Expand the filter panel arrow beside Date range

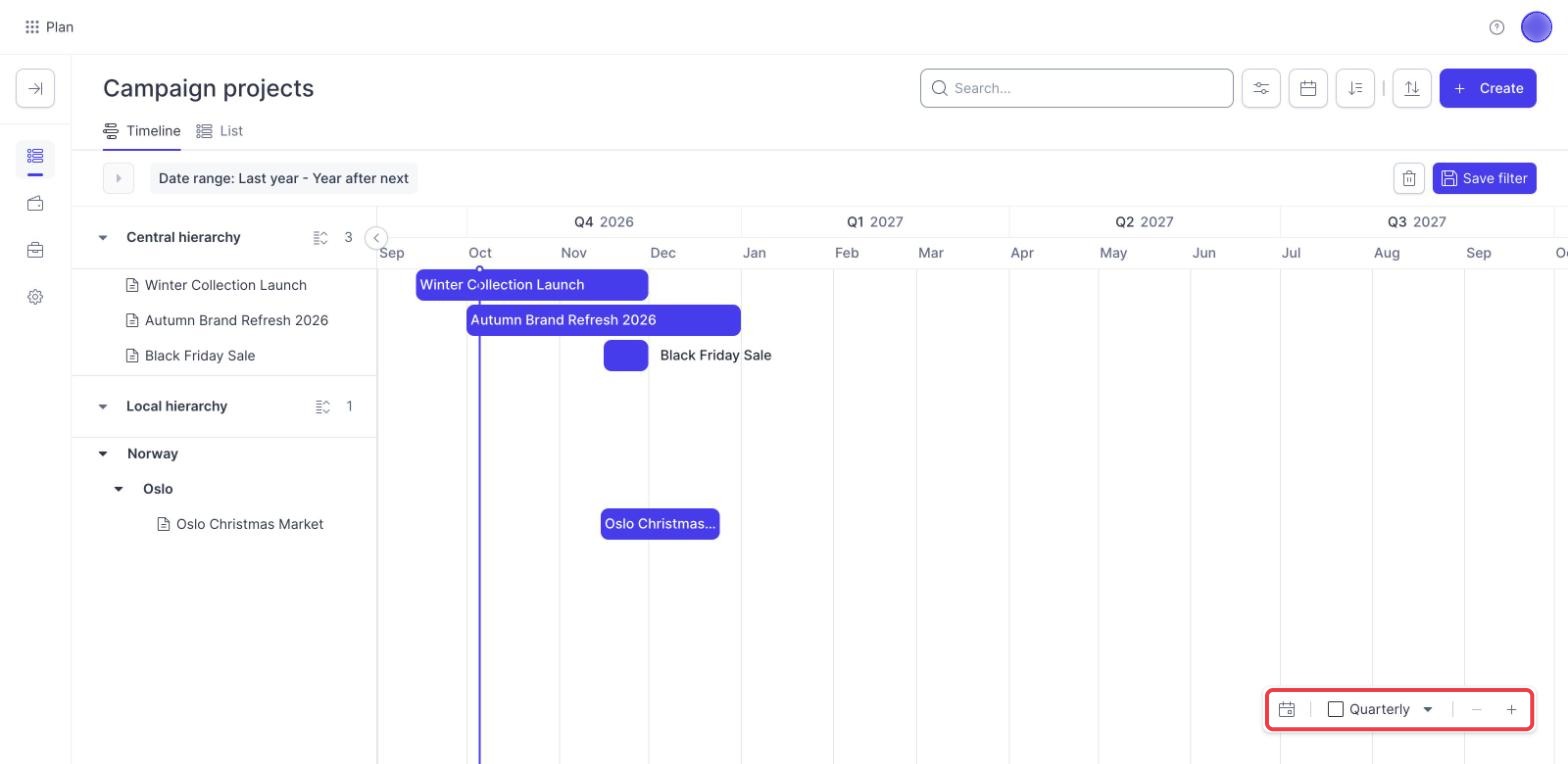(x=118, y=178)
